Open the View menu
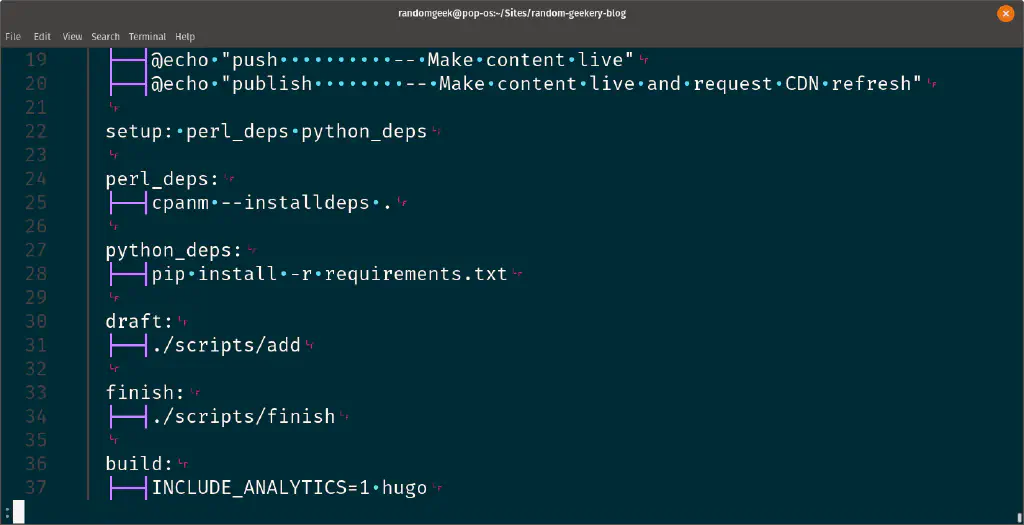Screen dimensions: 1024x525 pos(72,36)
